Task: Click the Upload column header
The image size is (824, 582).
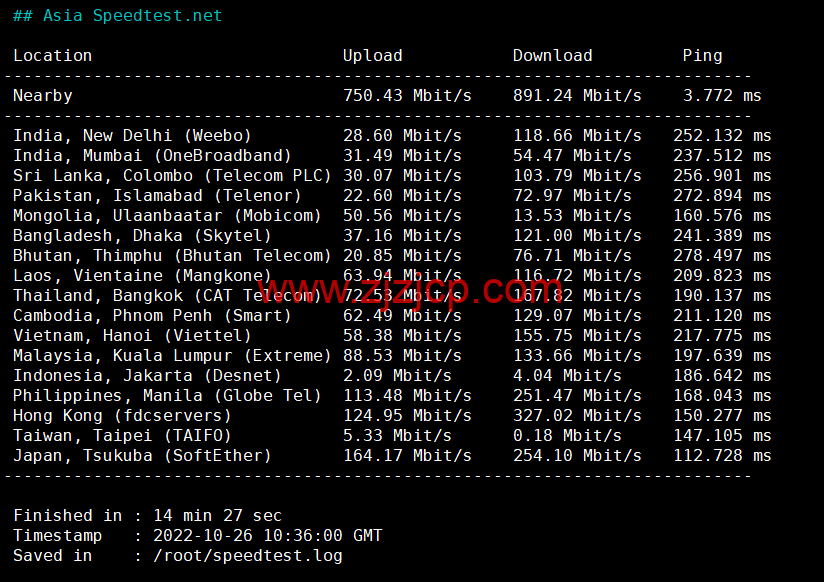Action: tap(372, 56)
